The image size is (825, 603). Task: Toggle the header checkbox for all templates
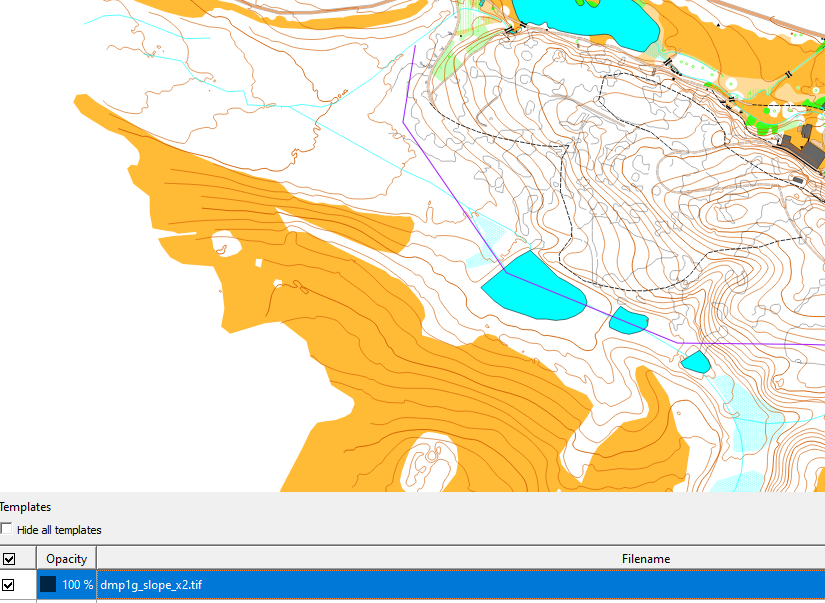pyautogui.click(x=8, y=559)
